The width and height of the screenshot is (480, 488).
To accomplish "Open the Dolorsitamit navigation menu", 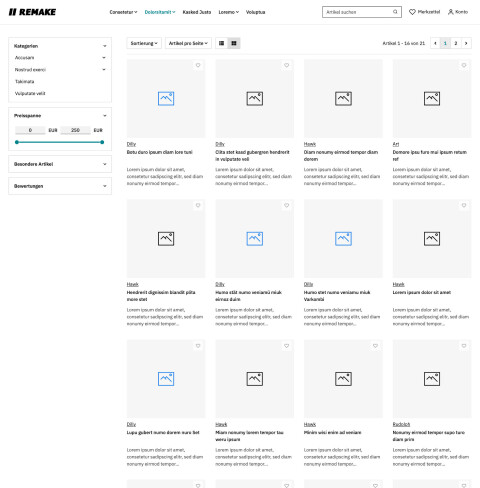I will tap(160, 12).
